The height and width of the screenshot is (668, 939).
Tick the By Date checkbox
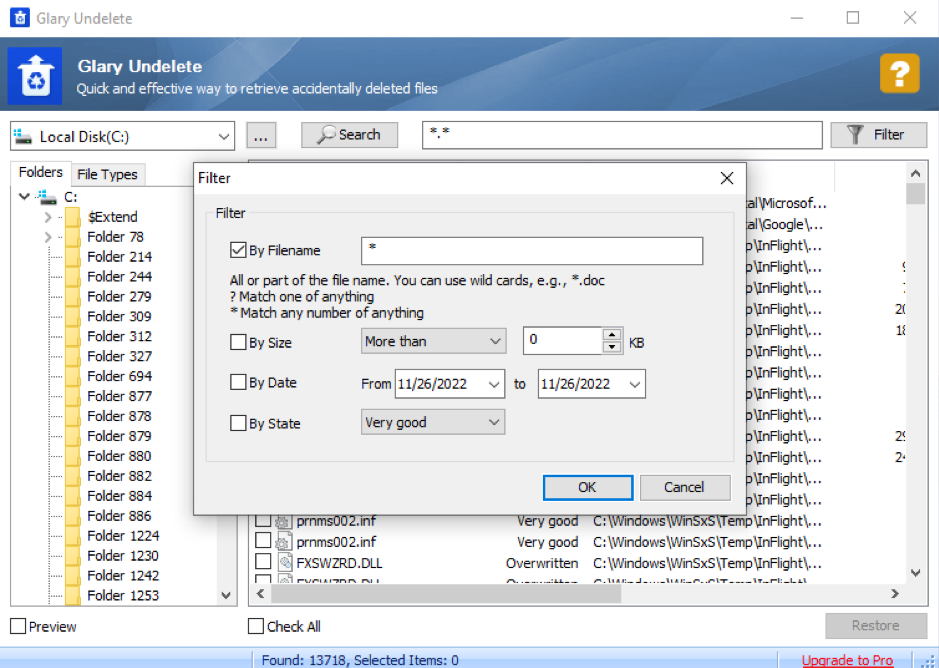click(238, 382)
